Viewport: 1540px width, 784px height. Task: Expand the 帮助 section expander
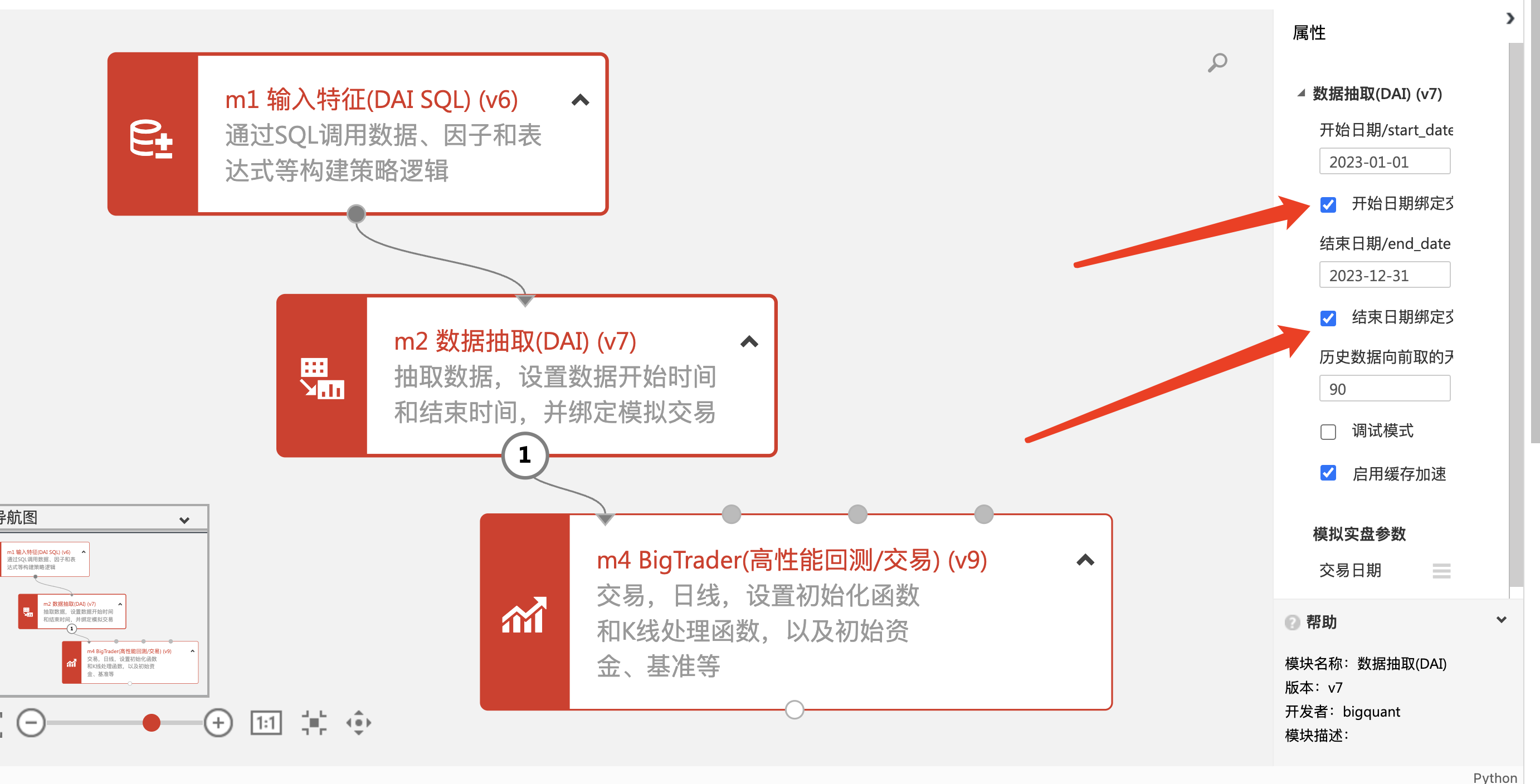coord(1509,622)
